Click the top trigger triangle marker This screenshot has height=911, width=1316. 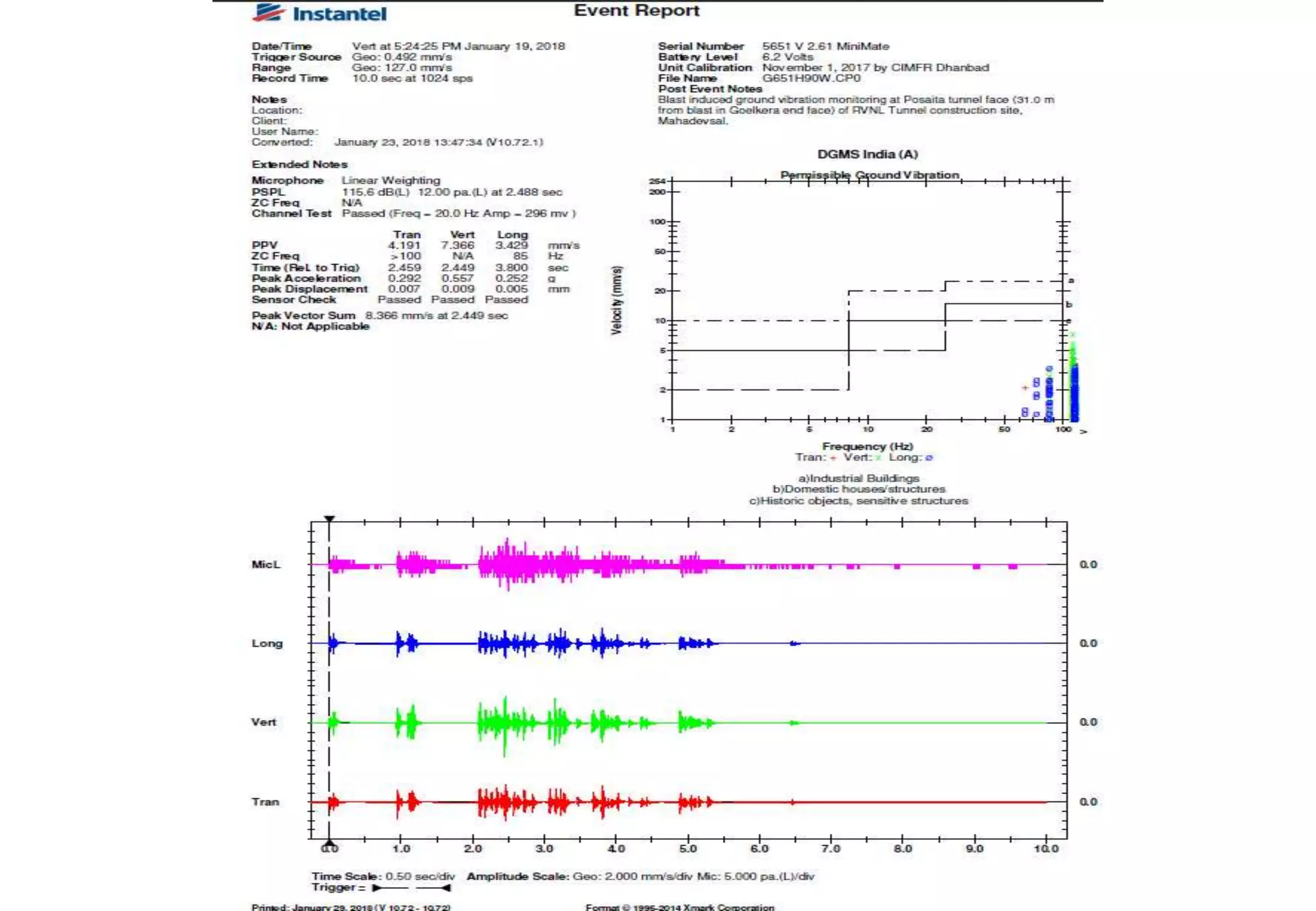coord(329,518)
